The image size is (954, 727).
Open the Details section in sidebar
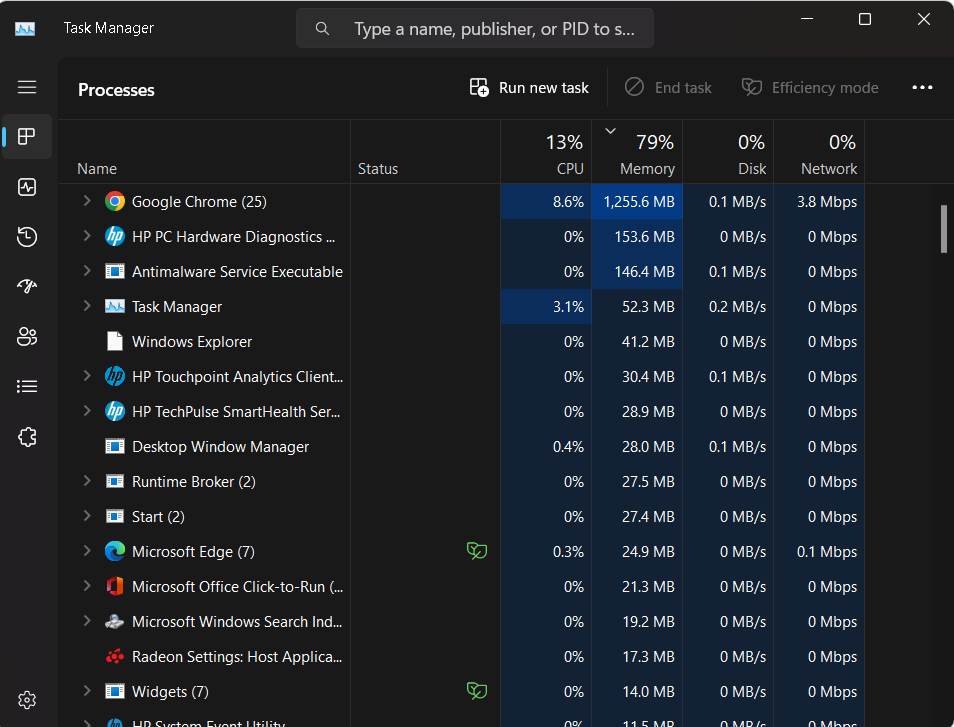[26, 386]
